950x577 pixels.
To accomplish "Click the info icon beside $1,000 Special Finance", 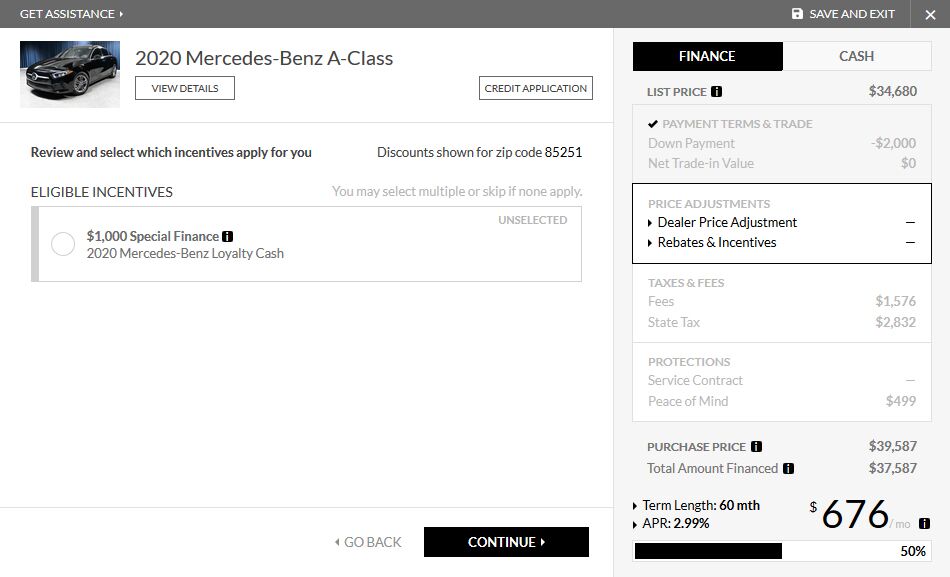I will click(228, 237).
